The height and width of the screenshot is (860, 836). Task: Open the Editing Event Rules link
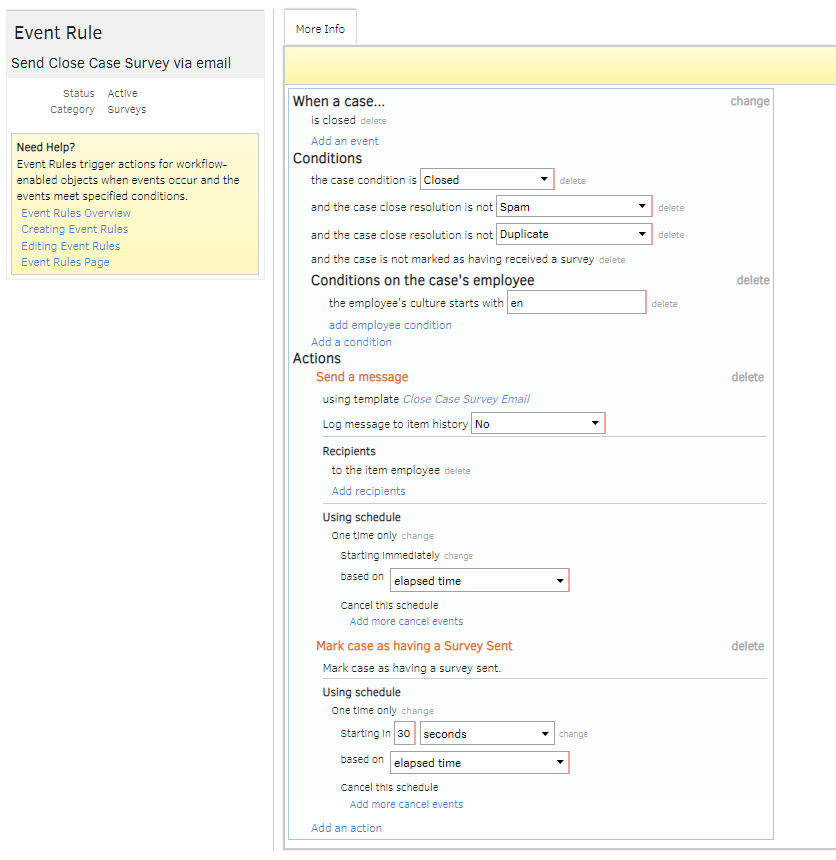pos(70,246)
